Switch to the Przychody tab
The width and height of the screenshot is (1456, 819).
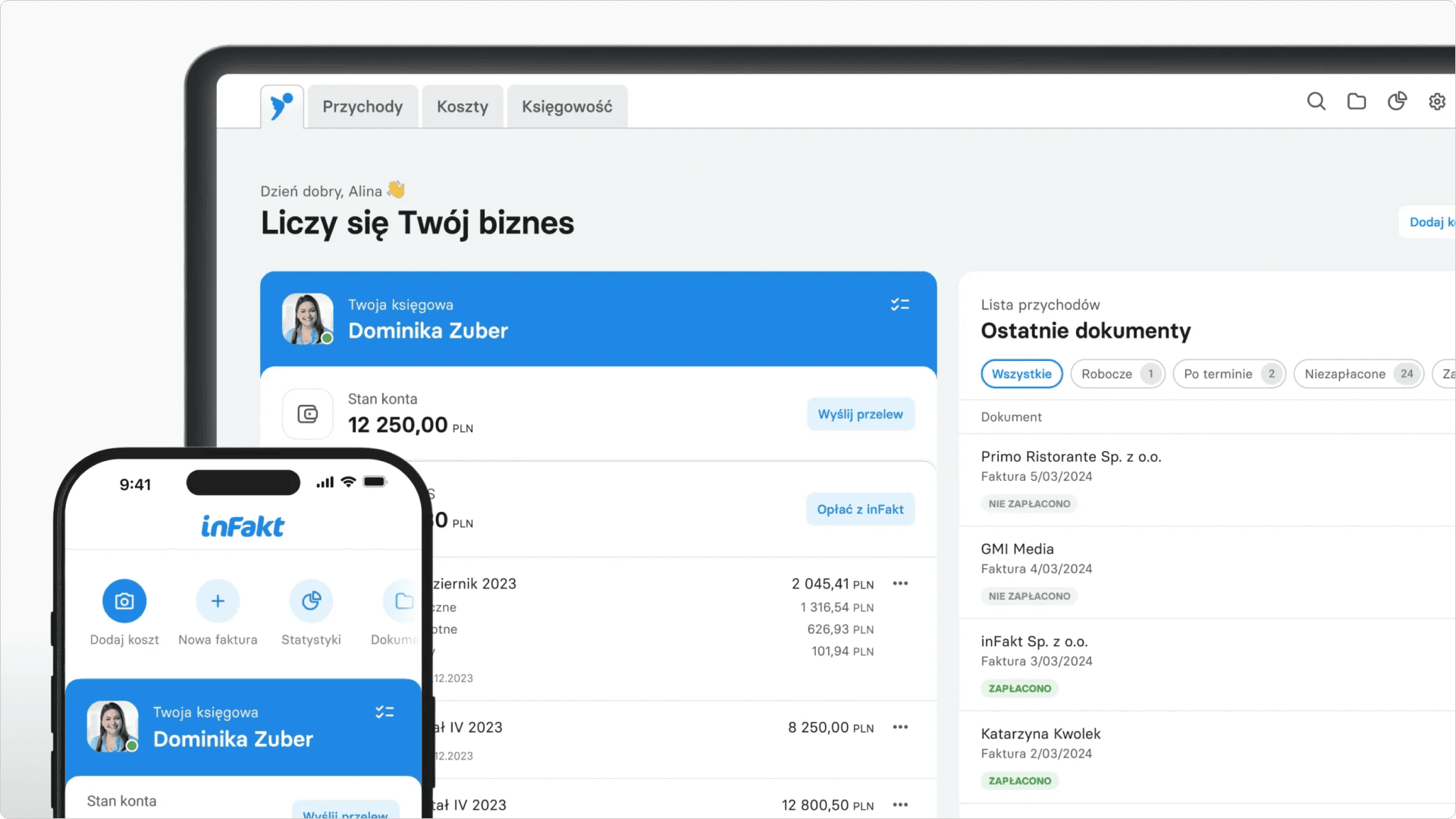pyautogui.click(x=362, y=106)
